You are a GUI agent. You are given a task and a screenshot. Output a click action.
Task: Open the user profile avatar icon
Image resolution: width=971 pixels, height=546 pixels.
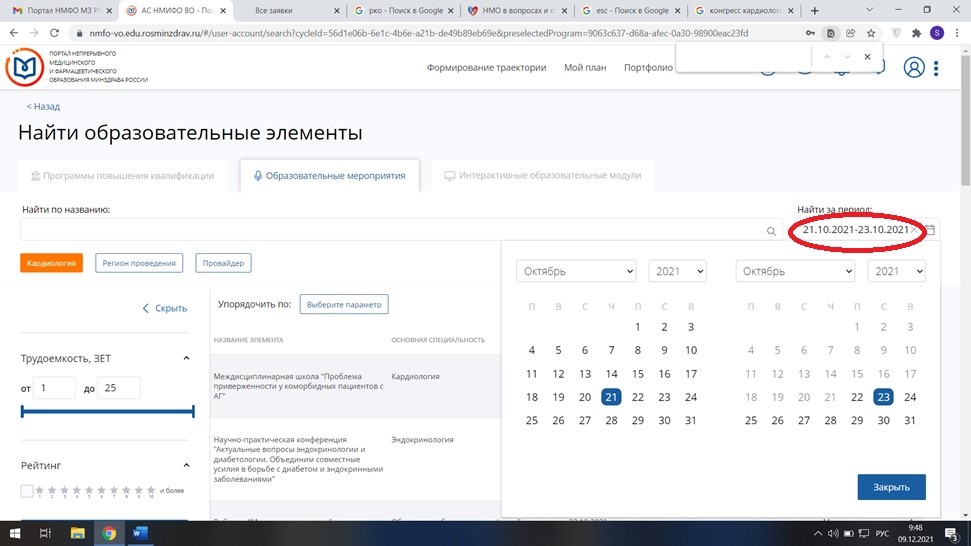pos(913,68)
